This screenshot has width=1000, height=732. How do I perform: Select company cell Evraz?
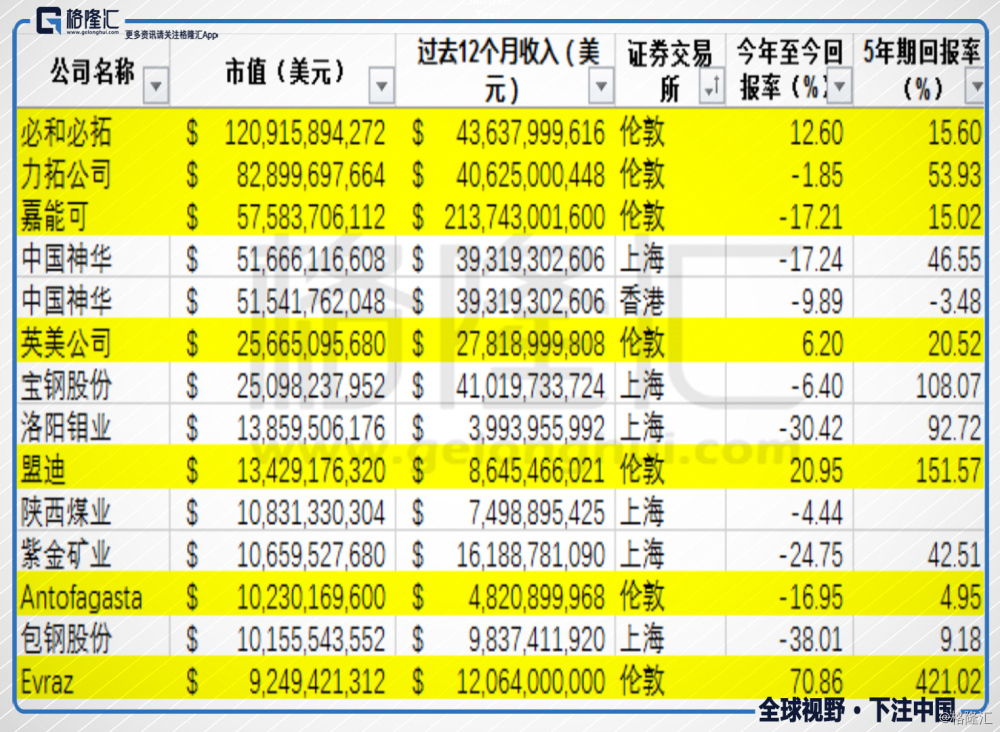tap(47, 682)
